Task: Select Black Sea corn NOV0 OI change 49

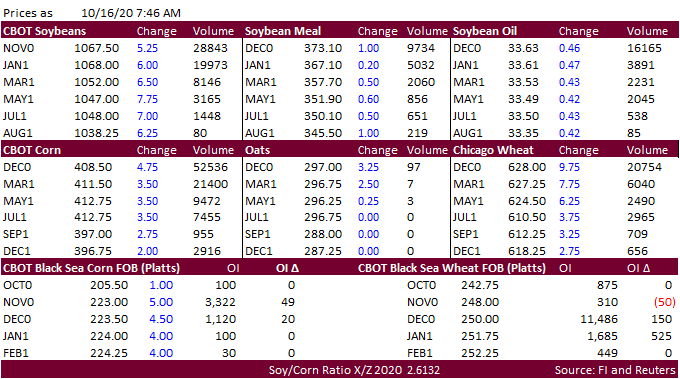Action: (x=288, y=302)
